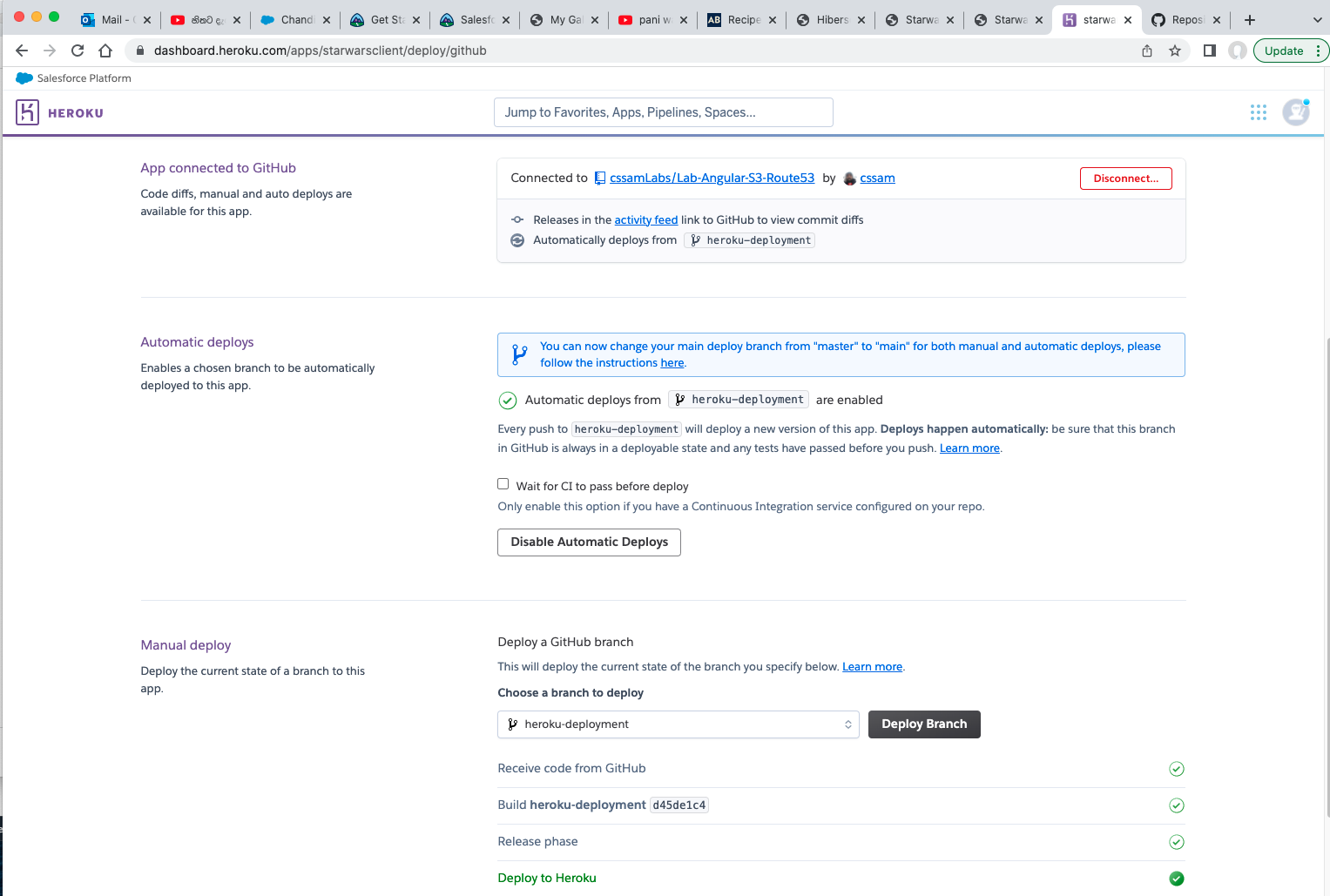Click the filled check beside Deploy to Heroku
Screen dimensions: 1330x896
pyautogui.click(x=1177, y=879)
